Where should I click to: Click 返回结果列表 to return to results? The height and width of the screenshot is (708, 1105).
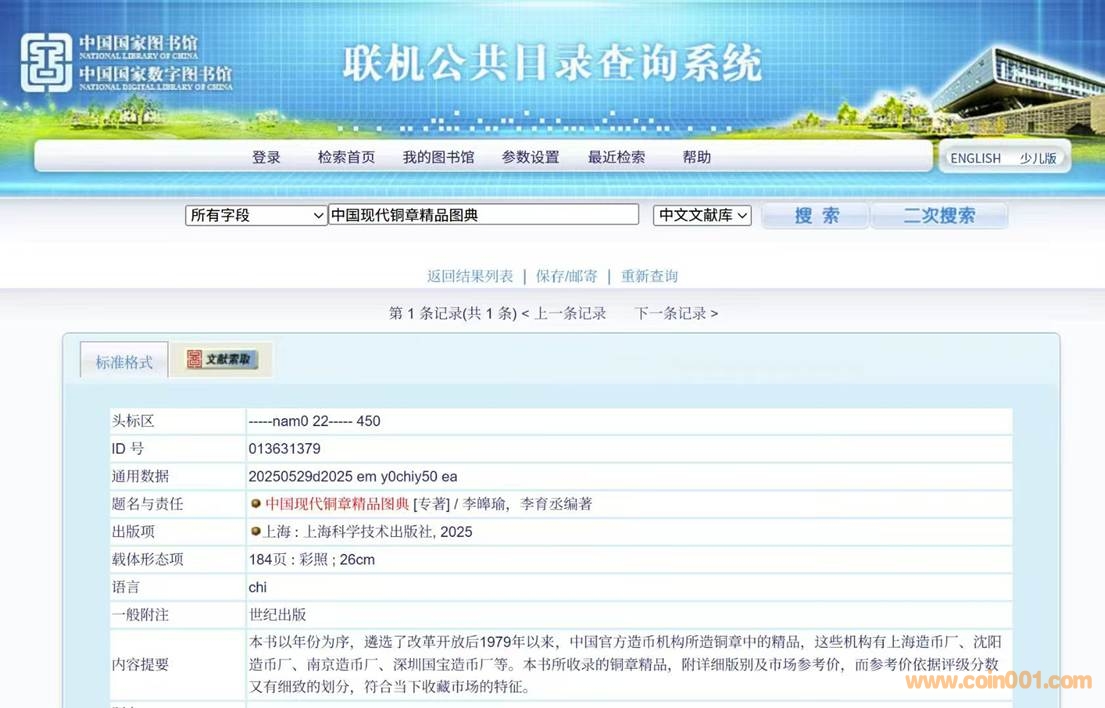[x=470, y=276]
